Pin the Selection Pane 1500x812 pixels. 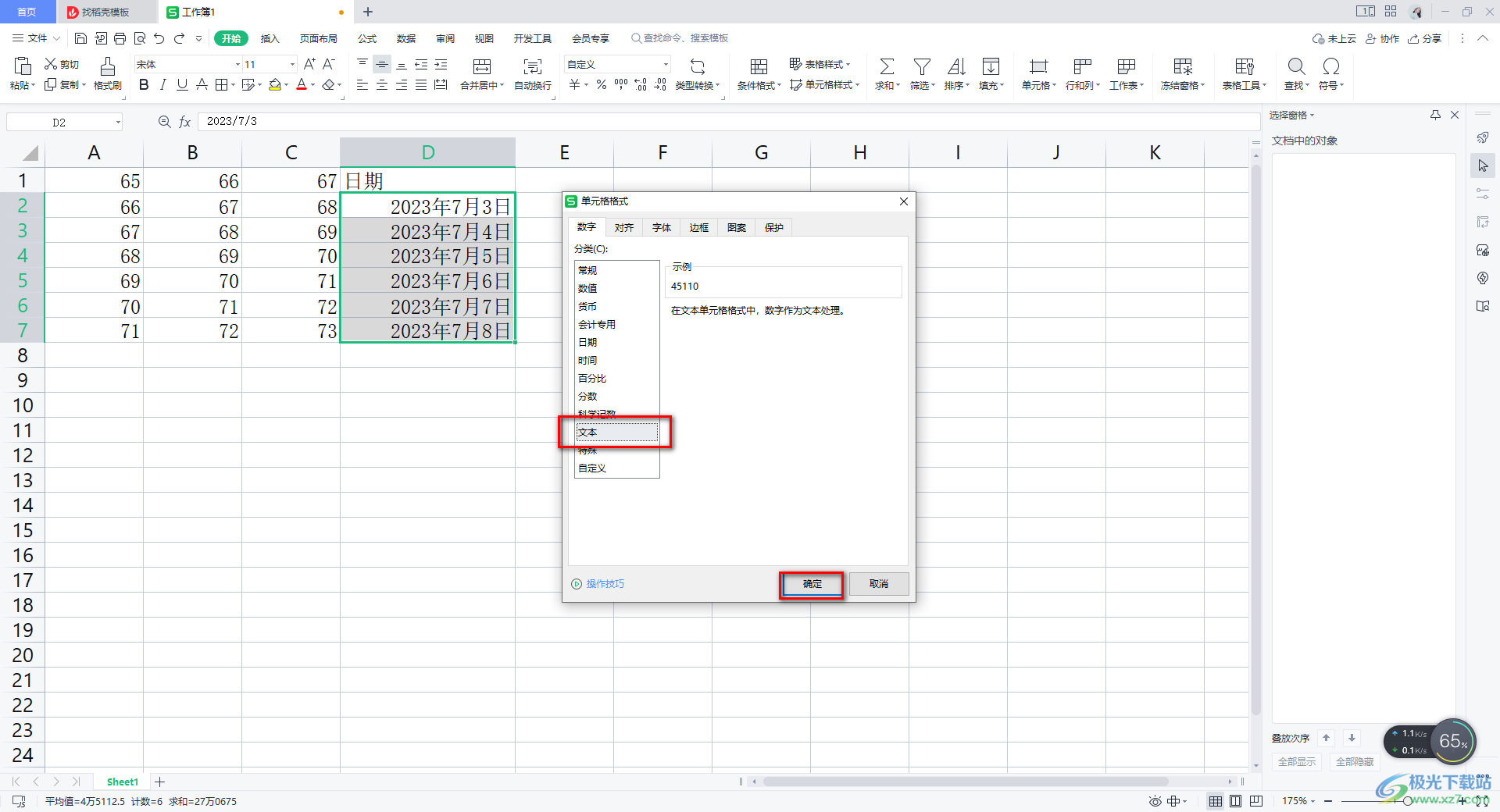(1435, 115)
